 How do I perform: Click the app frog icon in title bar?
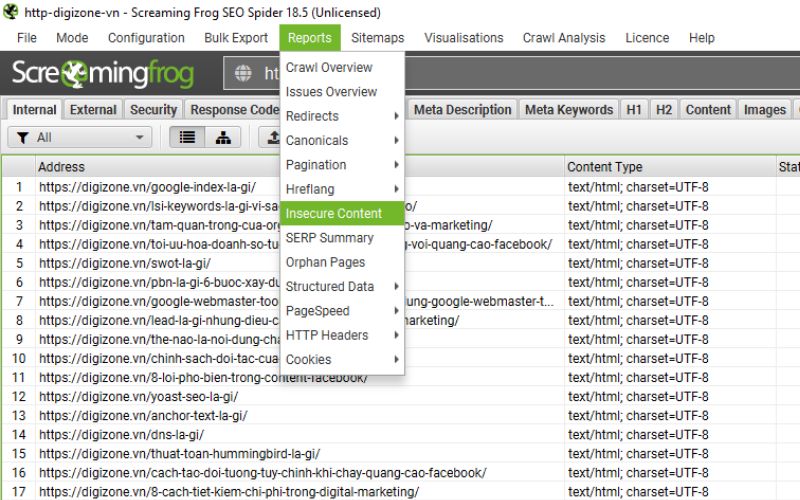(10, 12)
